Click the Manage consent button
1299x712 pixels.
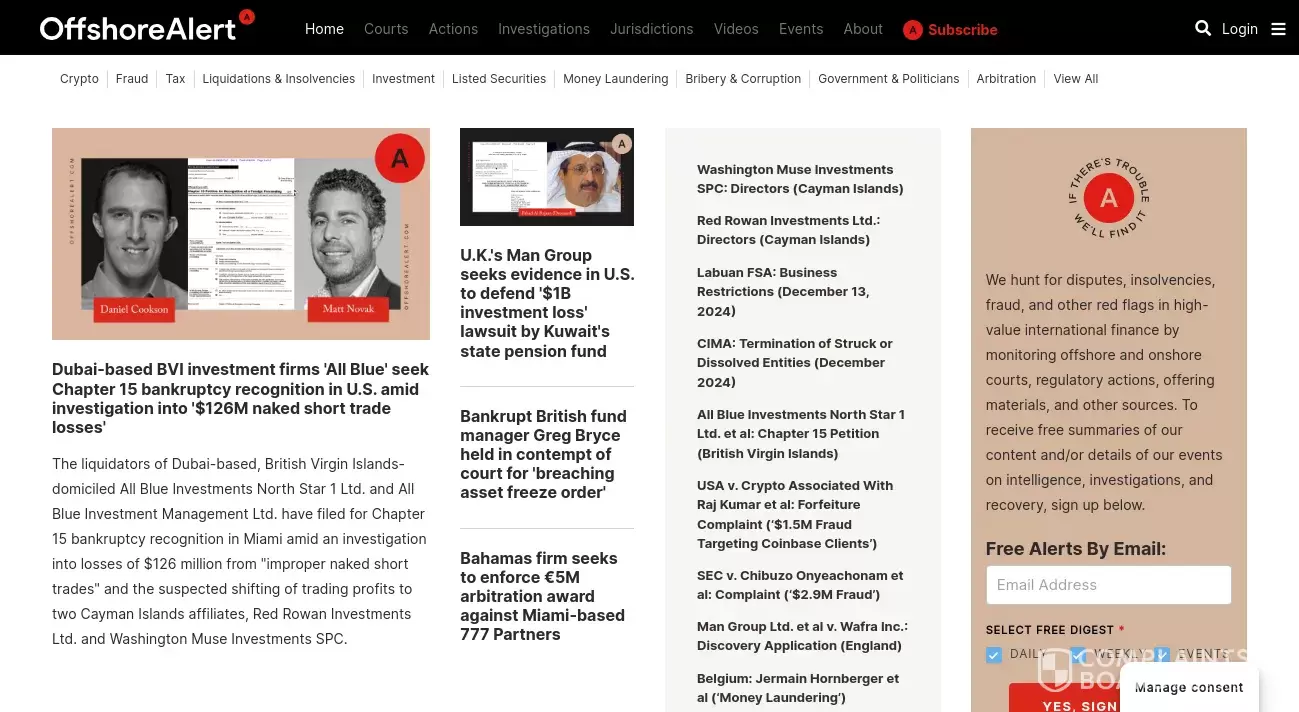point(1189,687)
